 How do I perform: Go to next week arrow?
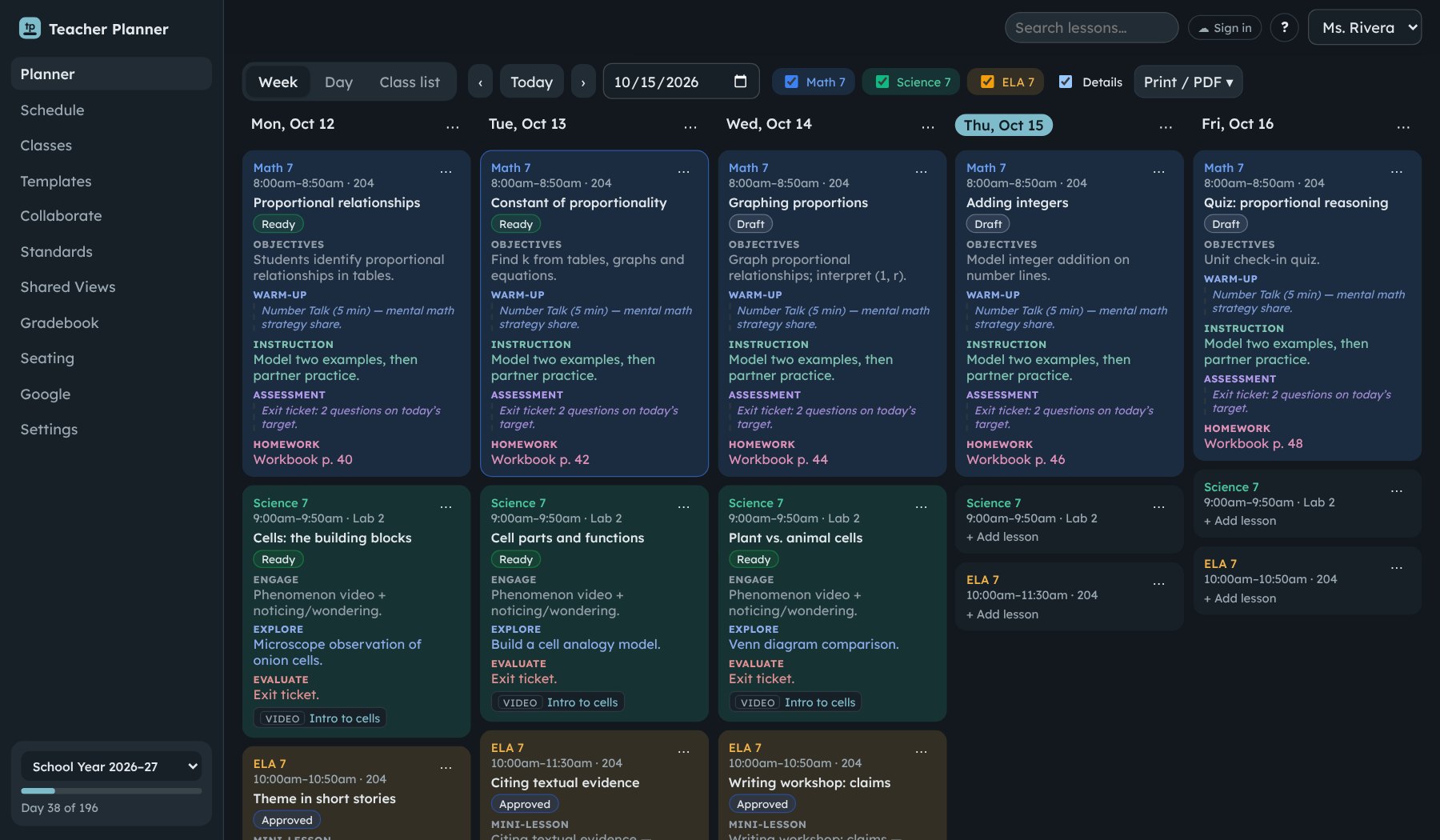[583, 82]
